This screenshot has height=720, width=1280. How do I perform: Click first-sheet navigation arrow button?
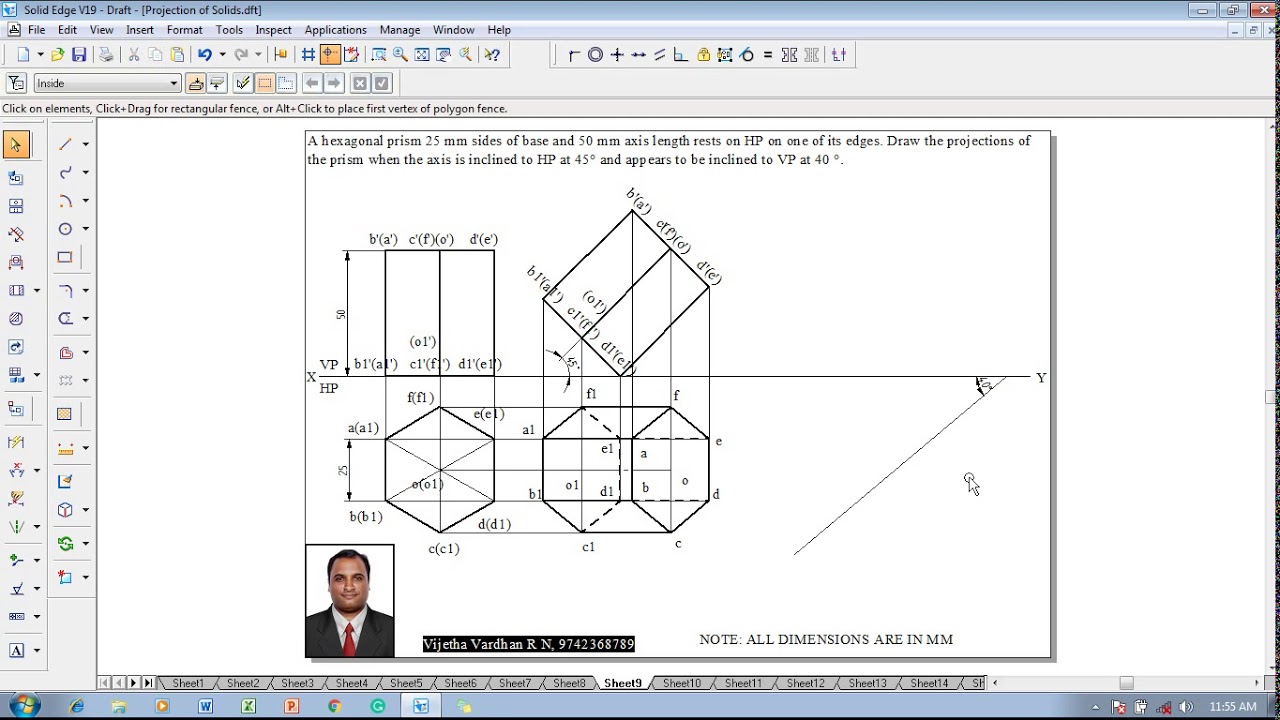point(104,683)
